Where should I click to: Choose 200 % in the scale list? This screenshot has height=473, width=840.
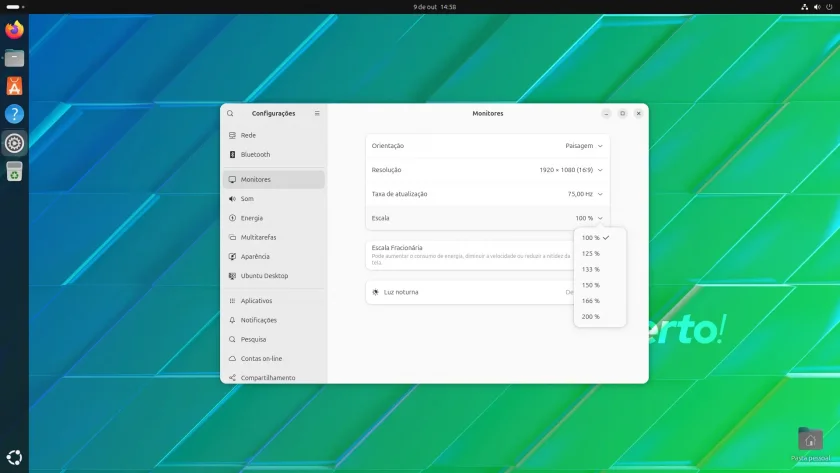(x=599, y=317)
